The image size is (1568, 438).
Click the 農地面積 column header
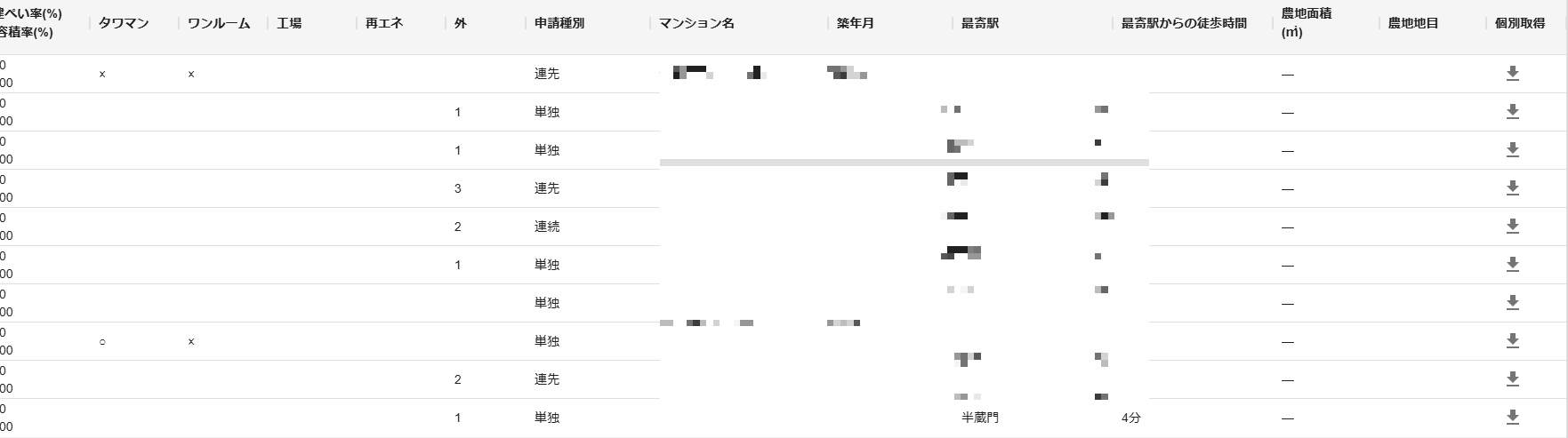click(1307, 23)
